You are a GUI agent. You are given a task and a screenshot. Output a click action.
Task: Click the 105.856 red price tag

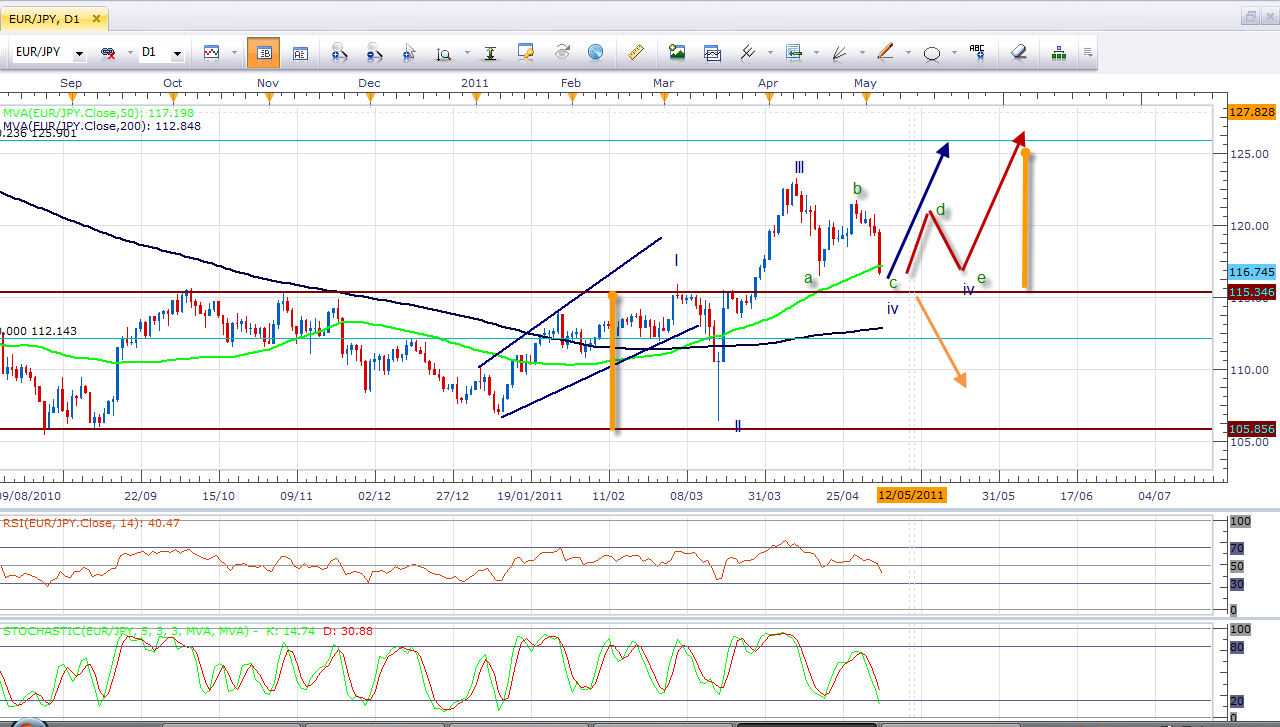[x=1251, y=429]
